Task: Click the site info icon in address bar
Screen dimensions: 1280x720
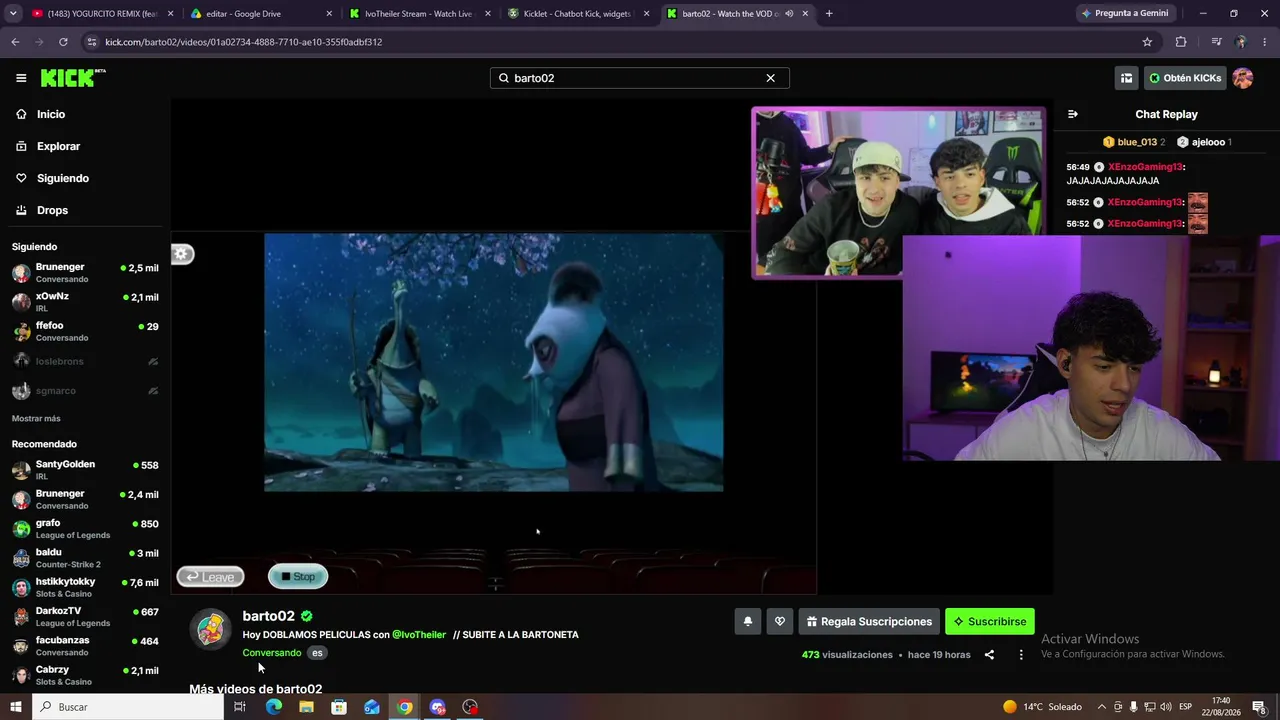Action: pyautogui.click(x=92, y=42)
